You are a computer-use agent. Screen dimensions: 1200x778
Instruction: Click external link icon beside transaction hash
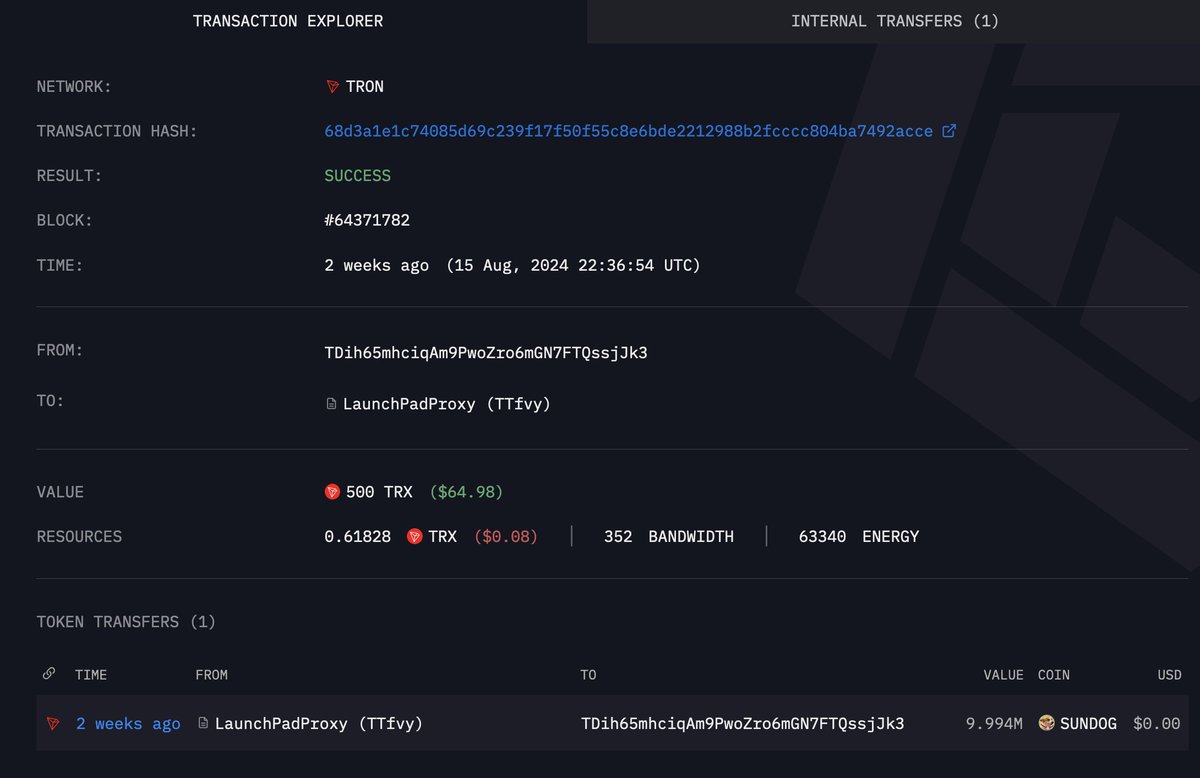950,131
